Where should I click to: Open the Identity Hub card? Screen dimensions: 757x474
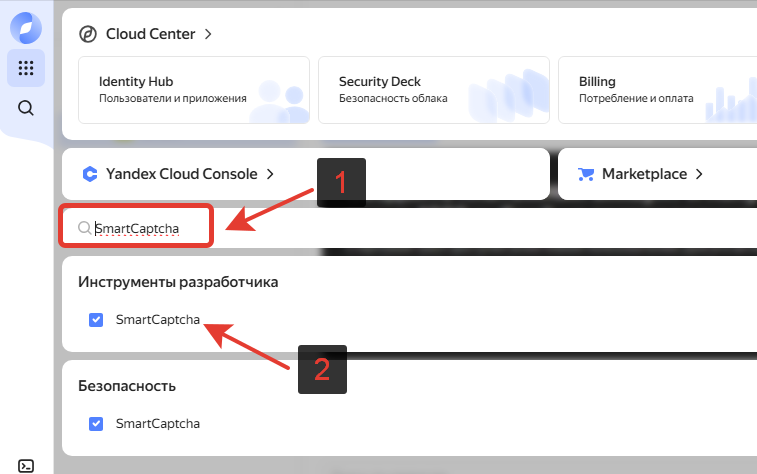[x=193, y=89]
